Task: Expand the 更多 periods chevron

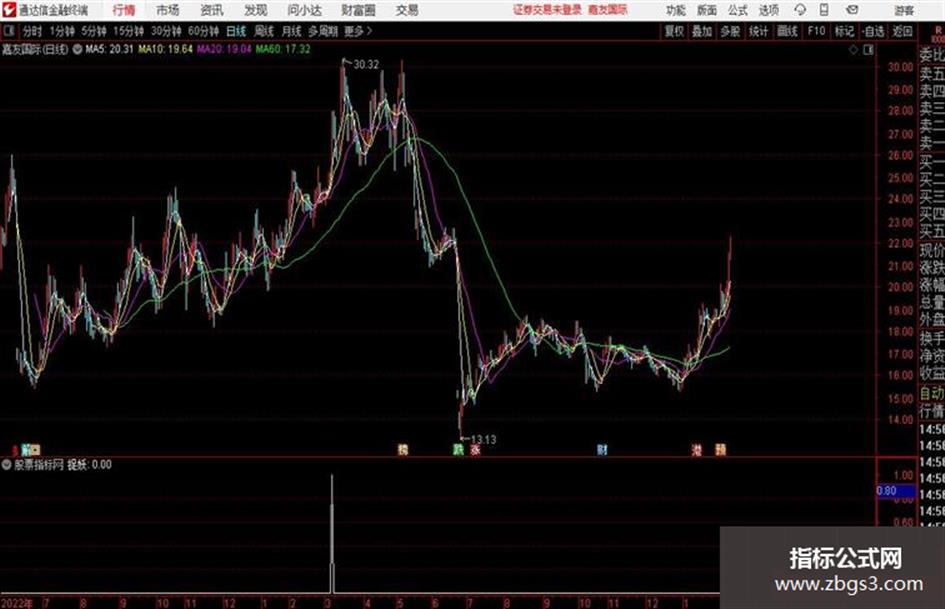Action: tap(369, 31)
